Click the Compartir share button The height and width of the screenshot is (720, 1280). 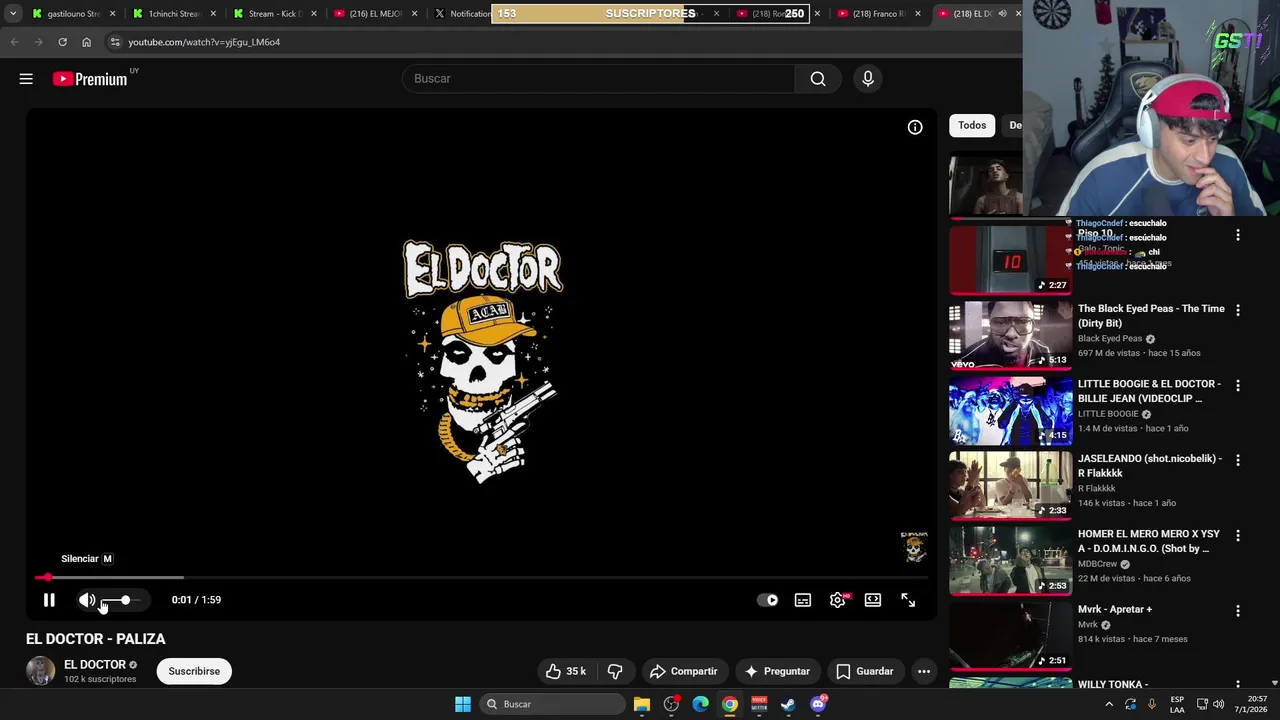[x=684, y=671]
